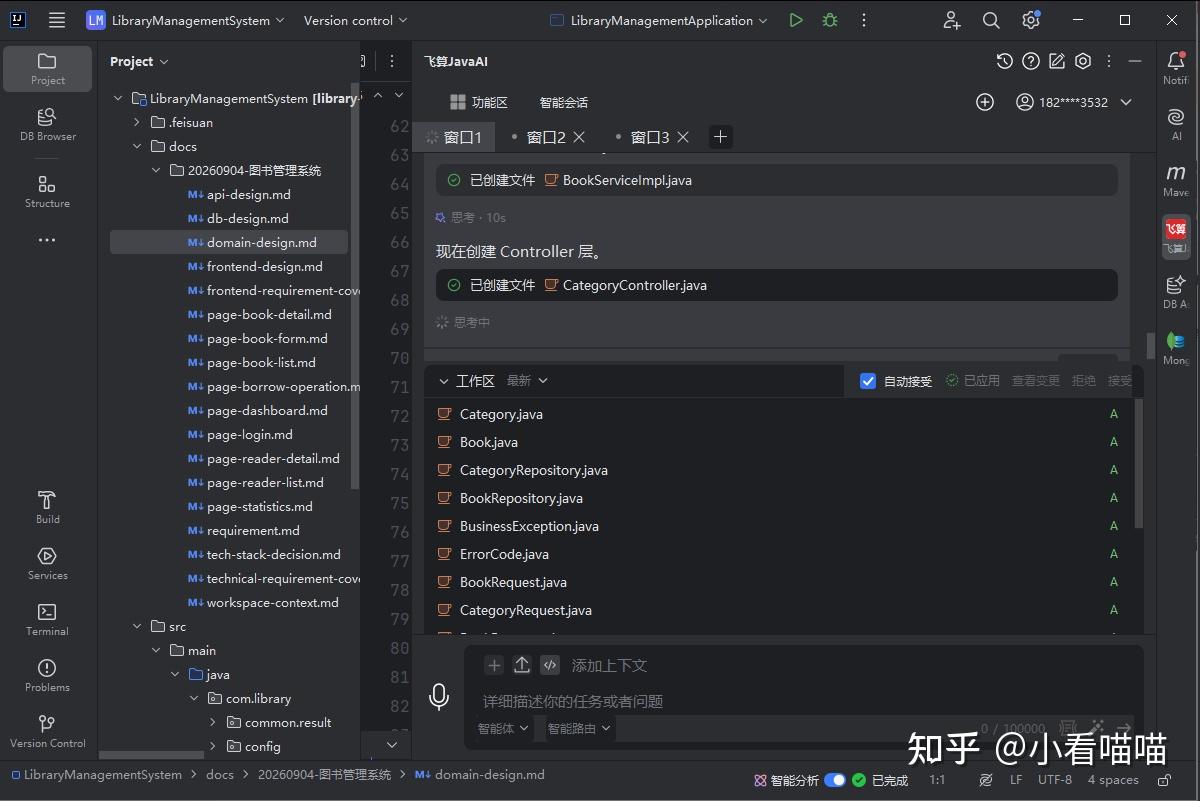
Task: Click the upload file icon in the chat input
Action: [x=522, y=665]
